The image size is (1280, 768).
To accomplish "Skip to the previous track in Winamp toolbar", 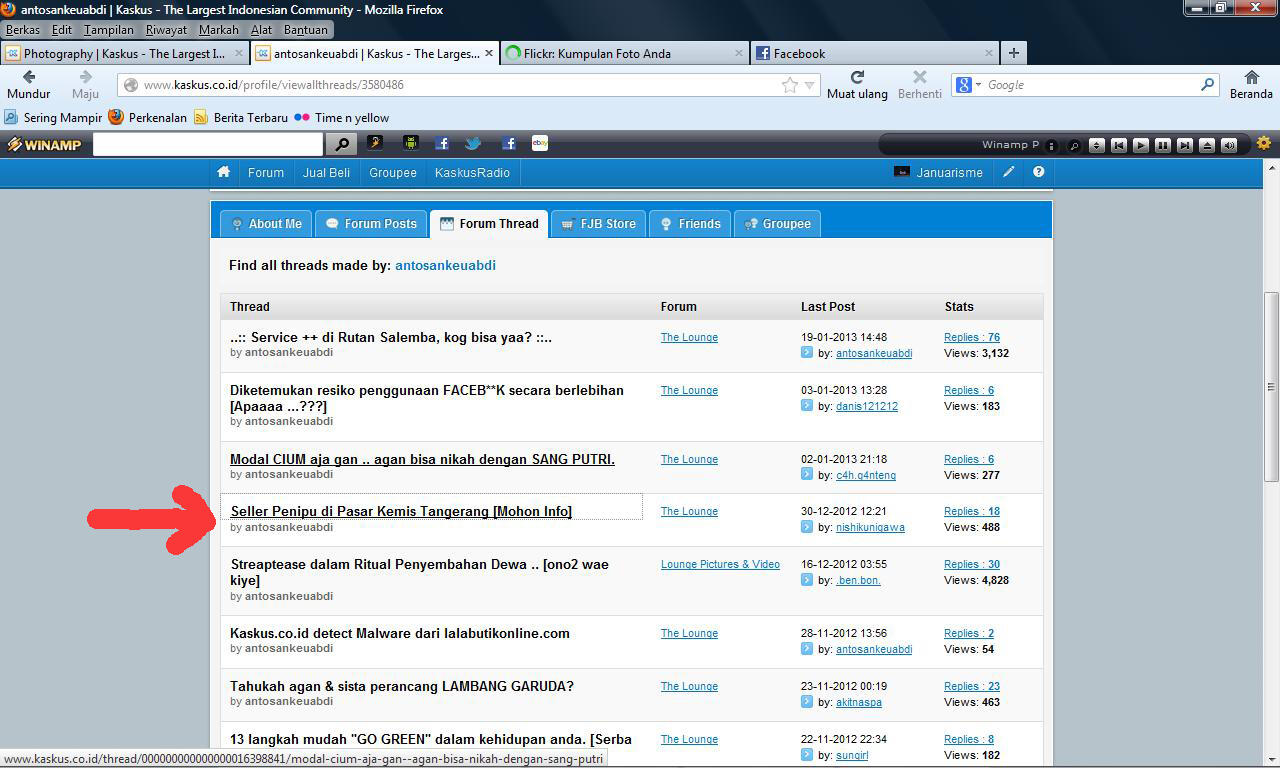I will (1119, 145).
